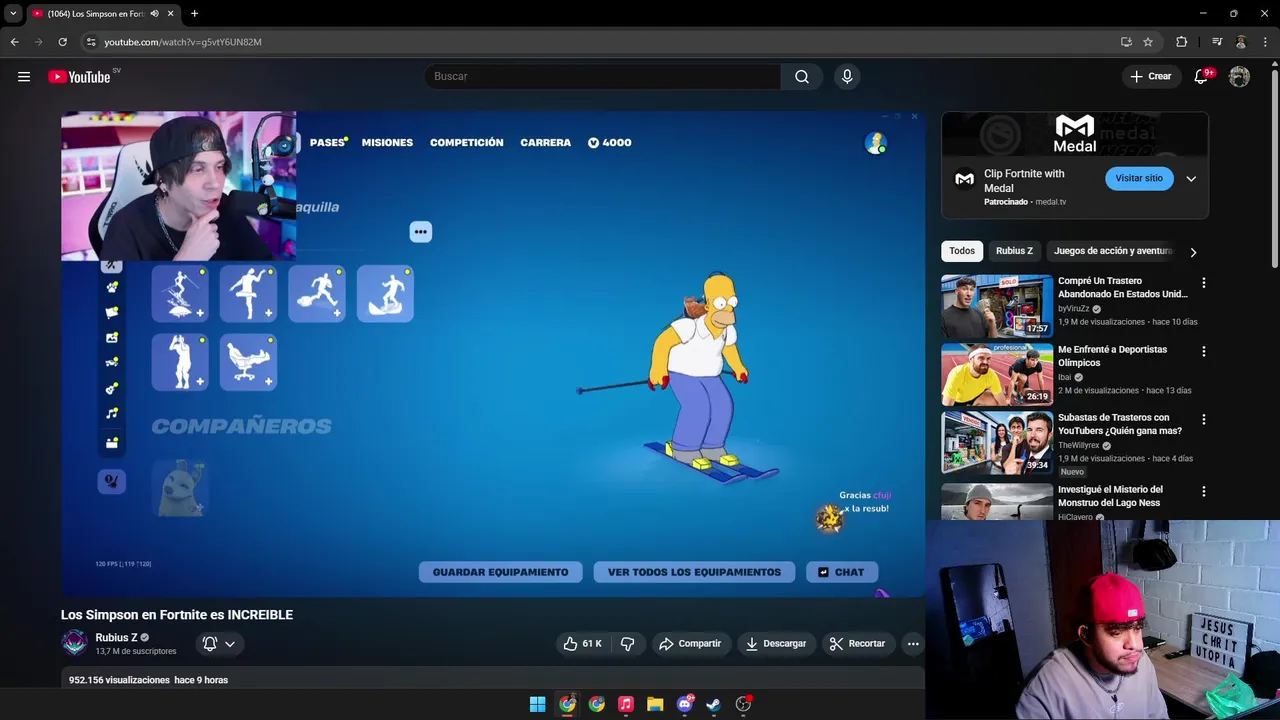Click the YouTube logo to go home

79,77
